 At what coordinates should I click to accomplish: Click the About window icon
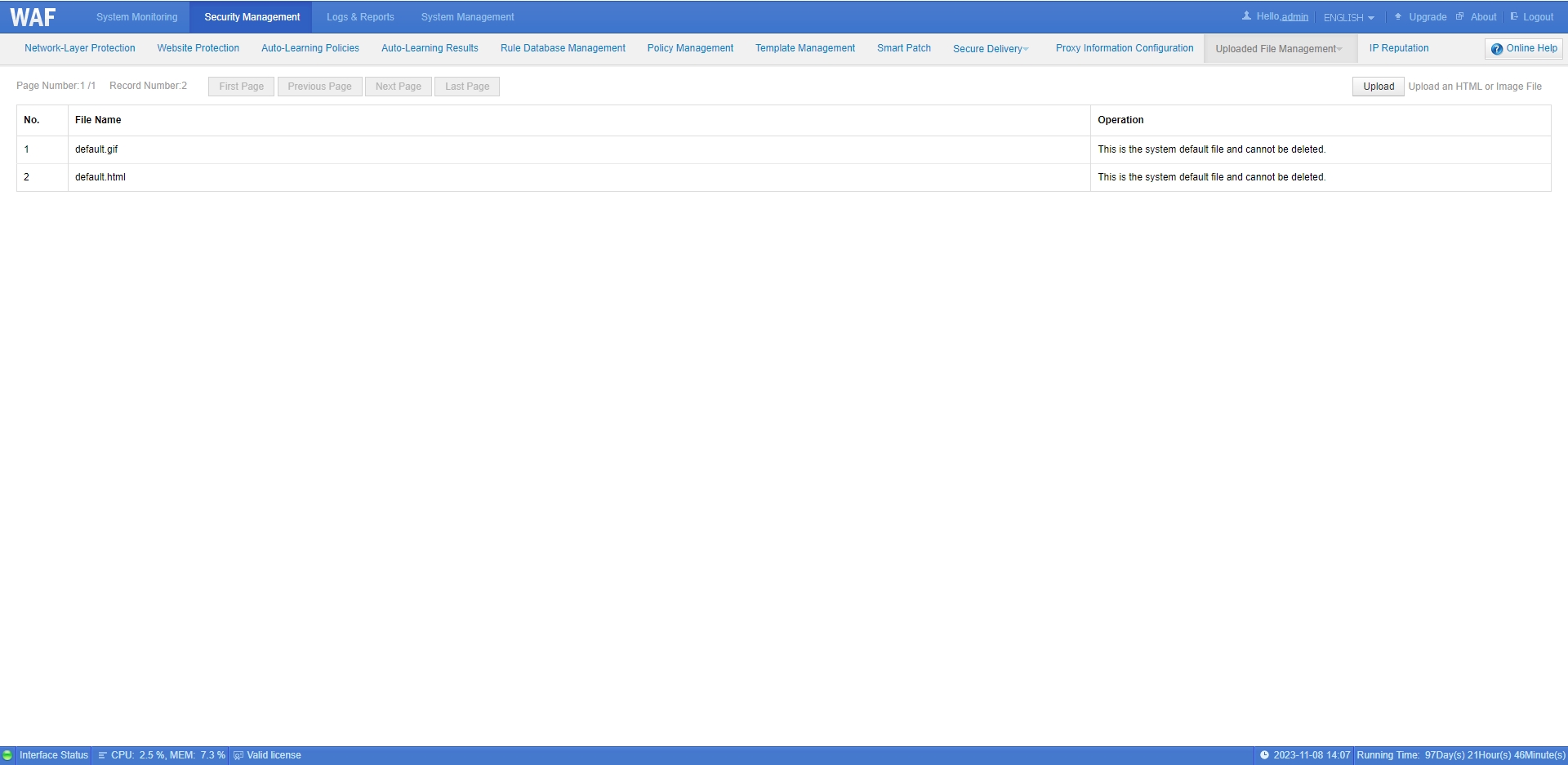[1459, 16]
